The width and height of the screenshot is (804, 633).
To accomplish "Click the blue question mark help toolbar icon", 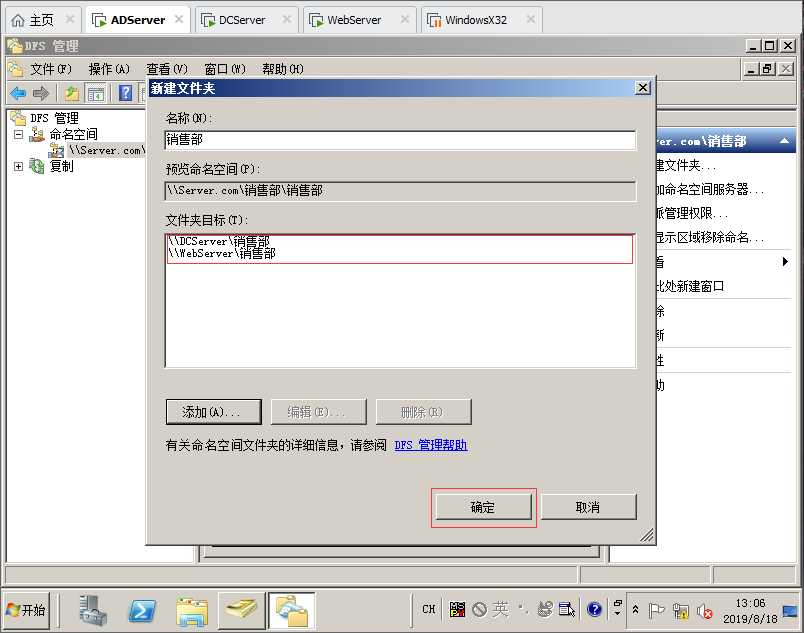I will 126,93.
